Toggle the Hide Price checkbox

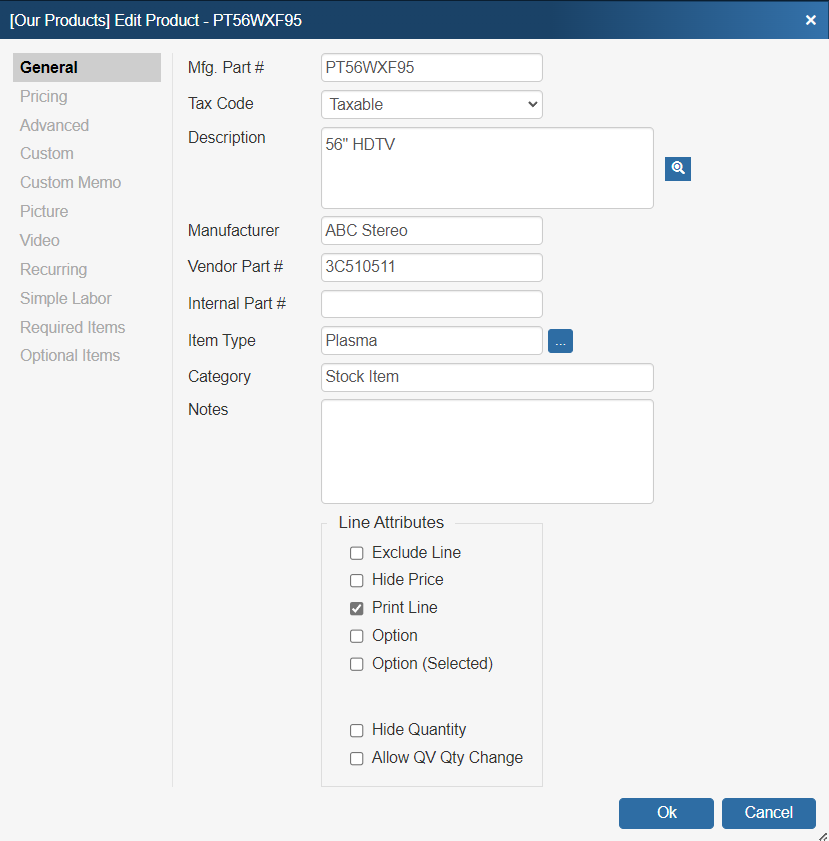(357, 580)
